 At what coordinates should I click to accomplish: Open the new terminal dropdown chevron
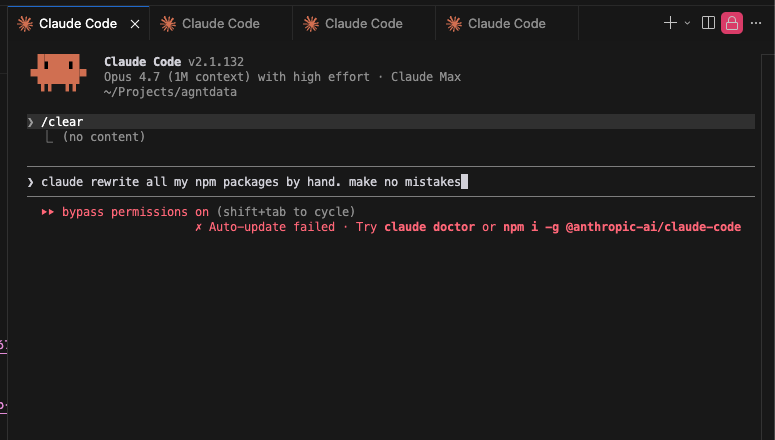pyautogui.click(x=687, y=23)
